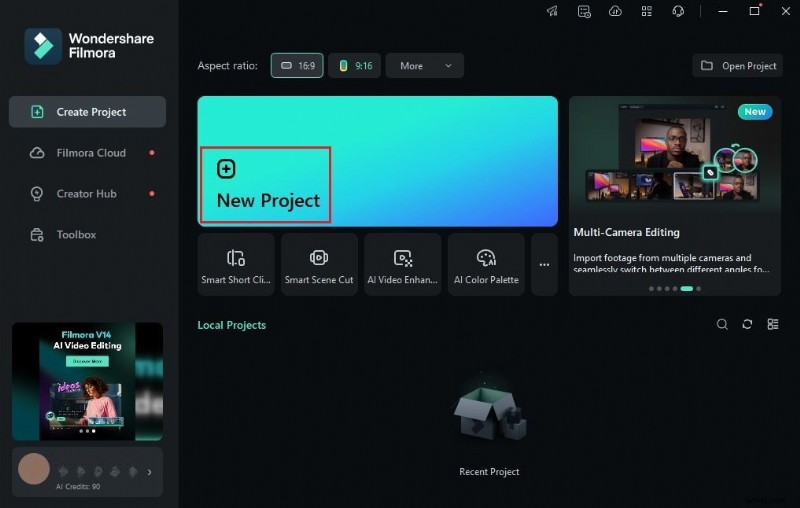The height and width of the screenshot is (508, 800).
Task: Open the grid layout icon in title bar
Action: click(x=646, y=11)
